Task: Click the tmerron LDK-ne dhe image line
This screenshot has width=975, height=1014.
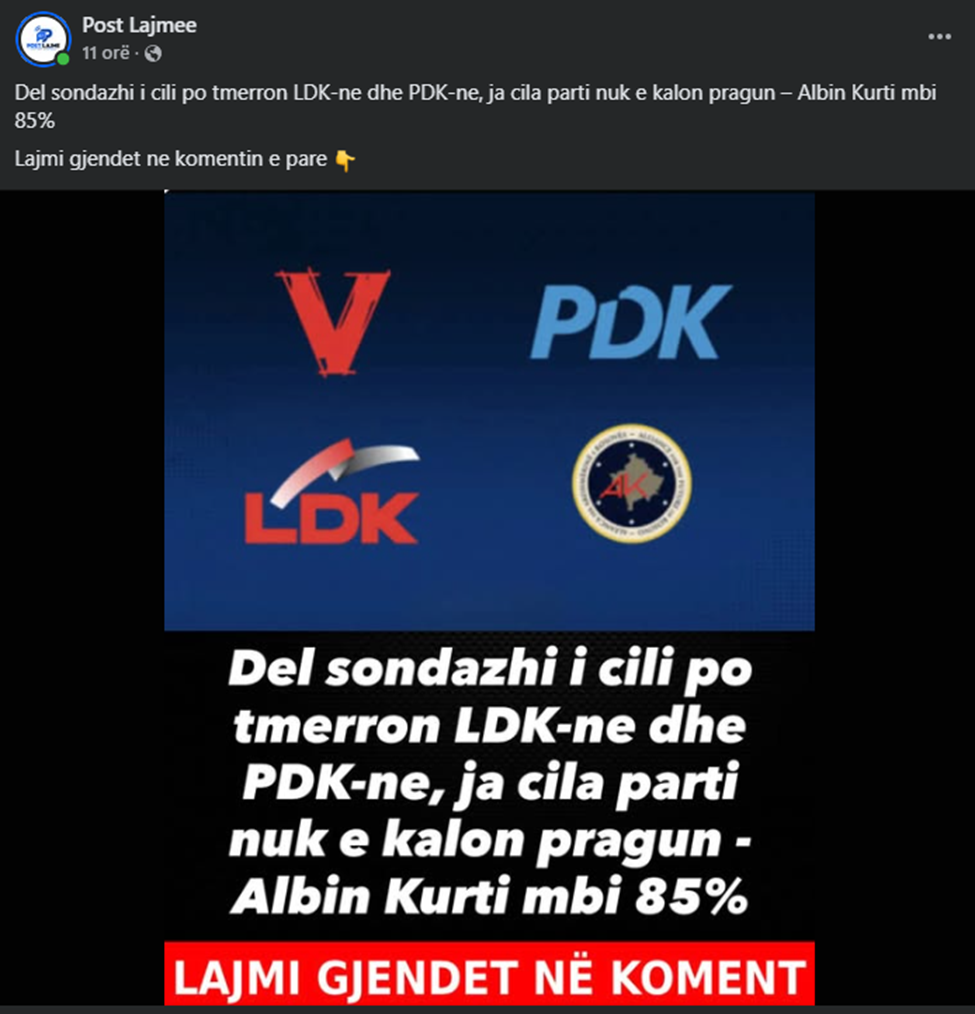Action: [489, 726]
